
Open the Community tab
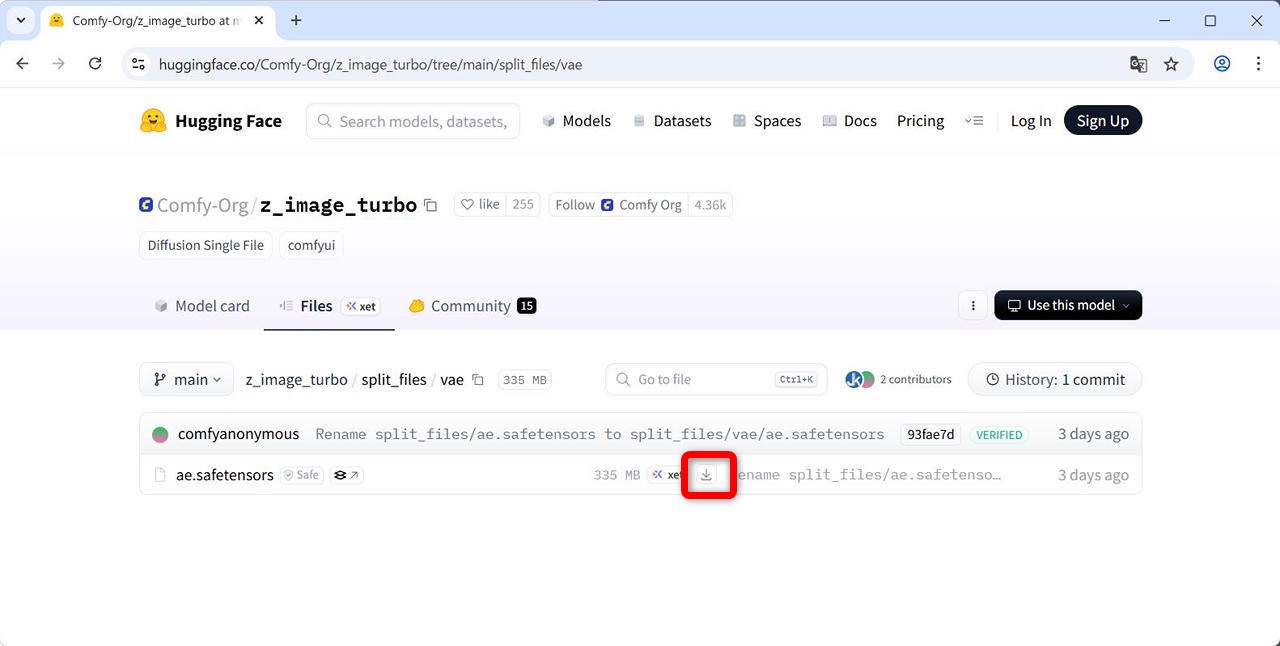[472, 306]
